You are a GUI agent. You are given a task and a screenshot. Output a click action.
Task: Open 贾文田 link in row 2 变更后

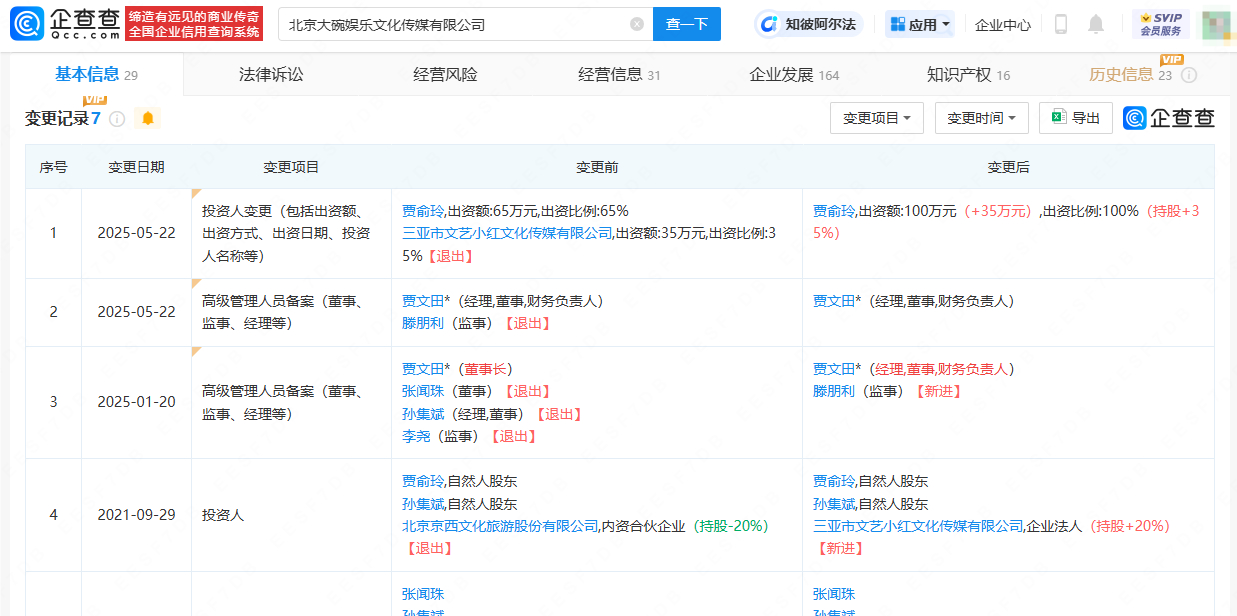pos(834,301)
